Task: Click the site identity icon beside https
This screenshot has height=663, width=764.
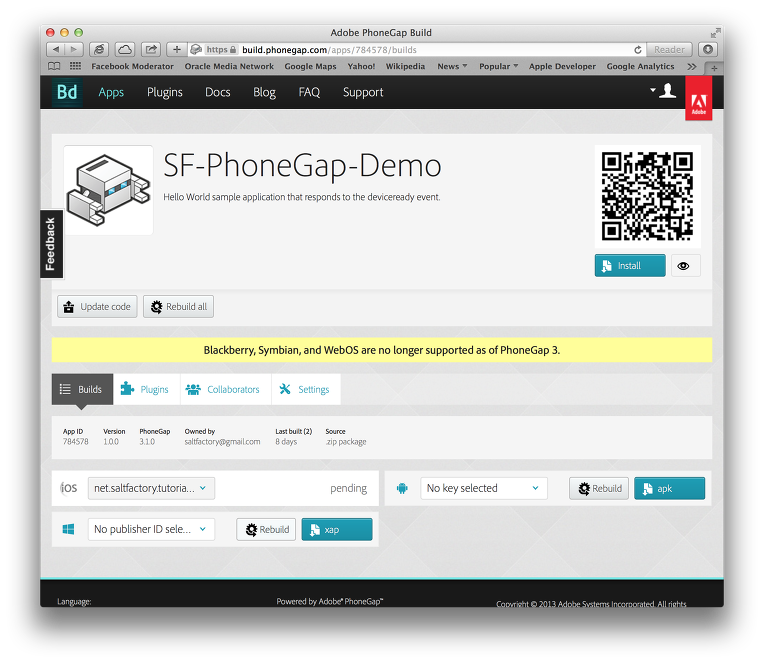Action: (196, 49)
